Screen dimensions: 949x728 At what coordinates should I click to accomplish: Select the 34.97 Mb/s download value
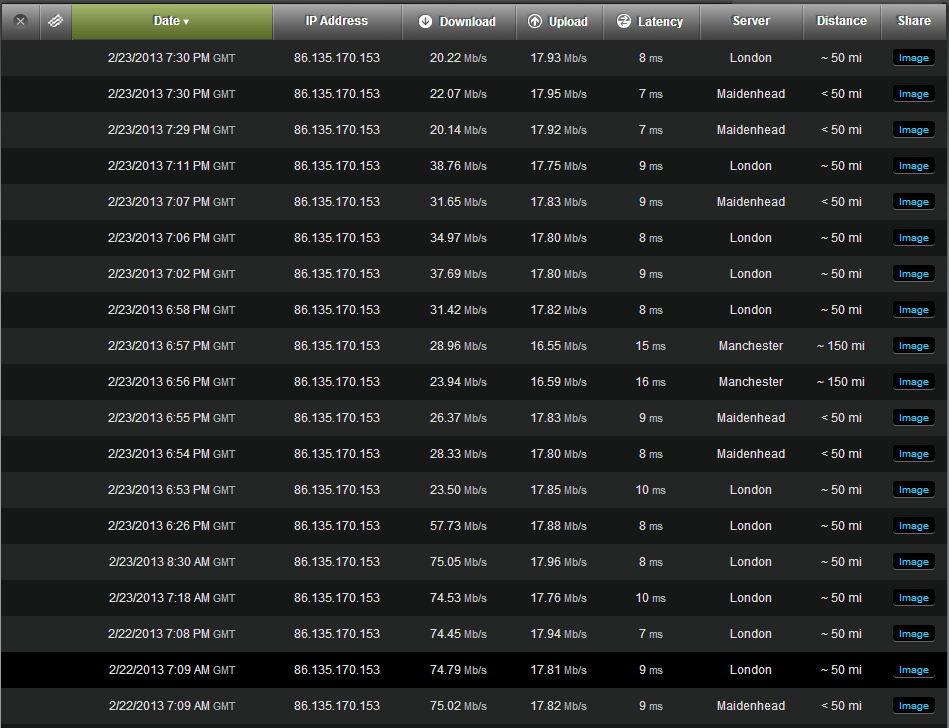coord(458,238)
